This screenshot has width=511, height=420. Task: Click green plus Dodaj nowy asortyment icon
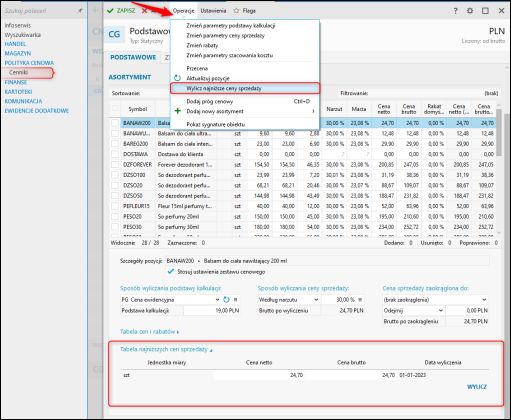pyautogui.click(x=178, y=111)
